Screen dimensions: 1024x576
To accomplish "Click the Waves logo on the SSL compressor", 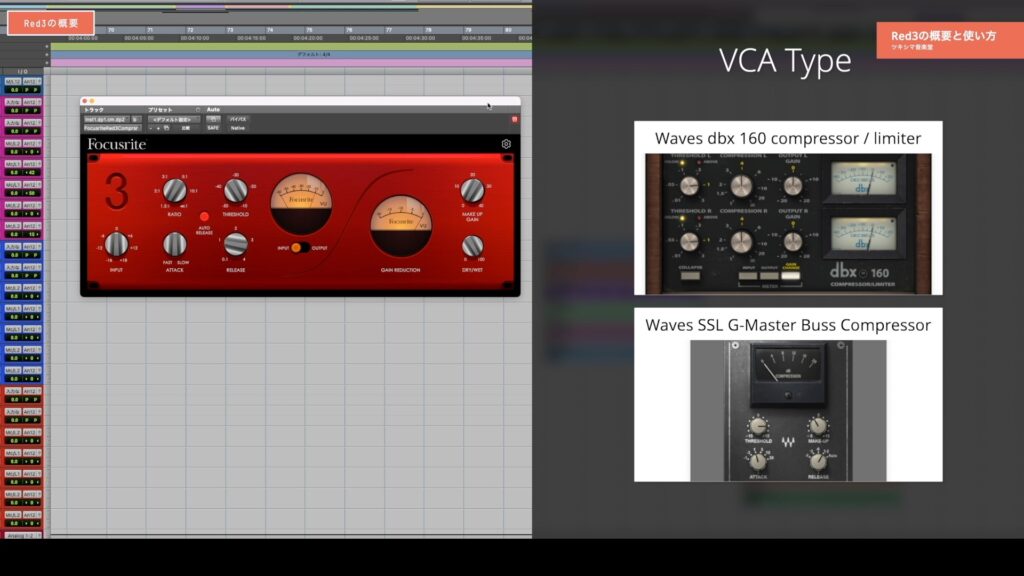I will pyautogui.click(x=788, y=442).
